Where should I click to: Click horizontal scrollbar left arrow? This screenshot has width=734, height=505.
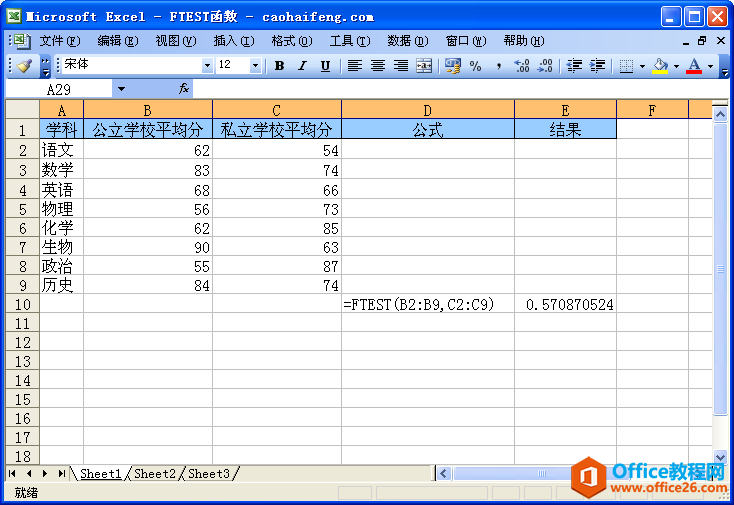pyautogui.click(x=444, y=474)
